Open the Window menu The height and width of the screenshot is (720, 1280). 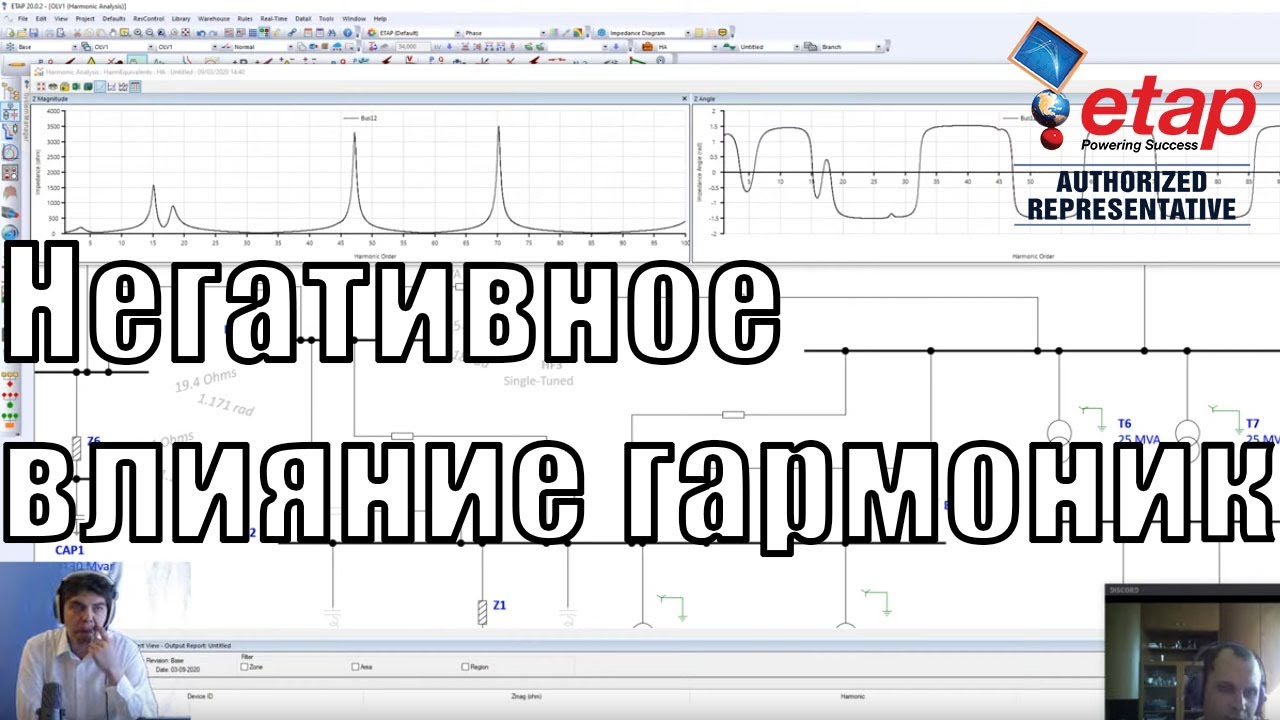(x=354, y=18)
